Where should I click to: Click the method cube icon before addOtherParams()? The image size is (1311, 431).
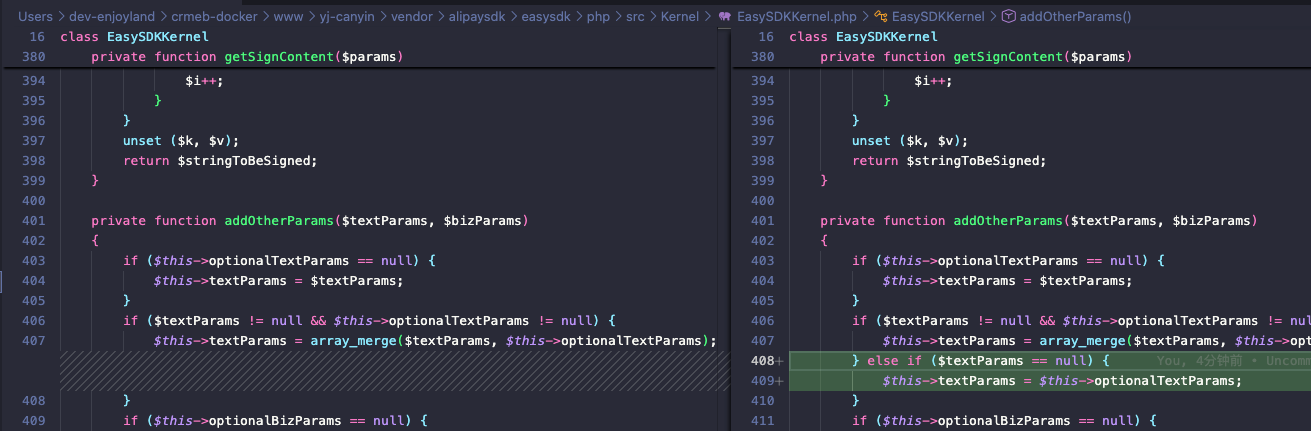pos(1008,17)
